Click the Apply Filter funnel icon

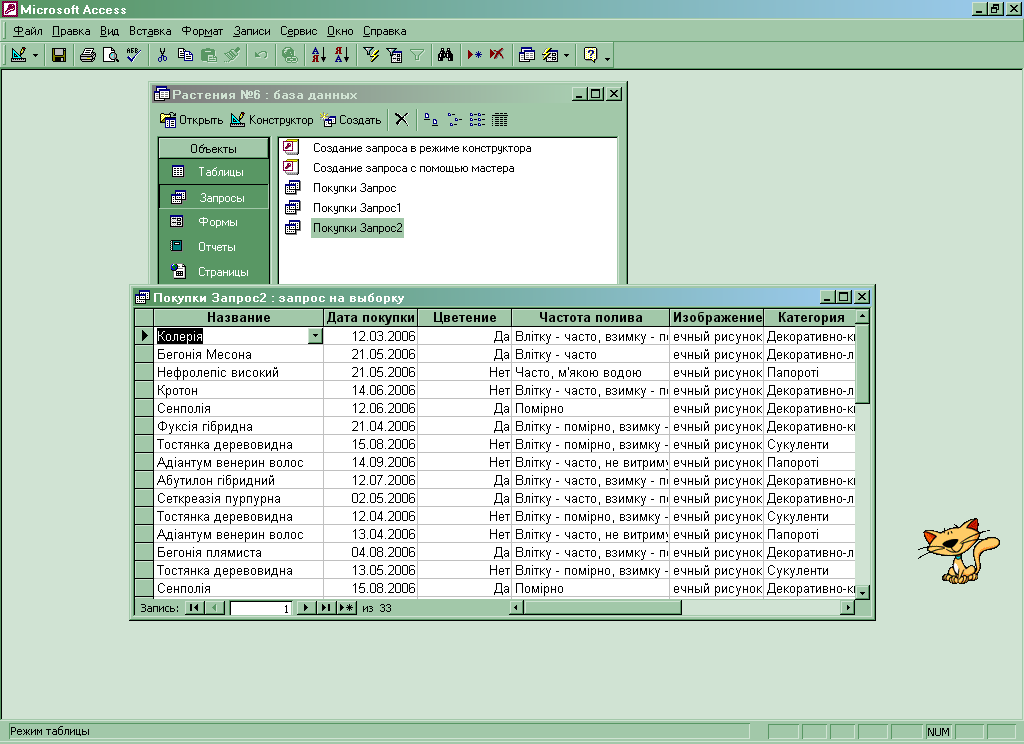417,55
